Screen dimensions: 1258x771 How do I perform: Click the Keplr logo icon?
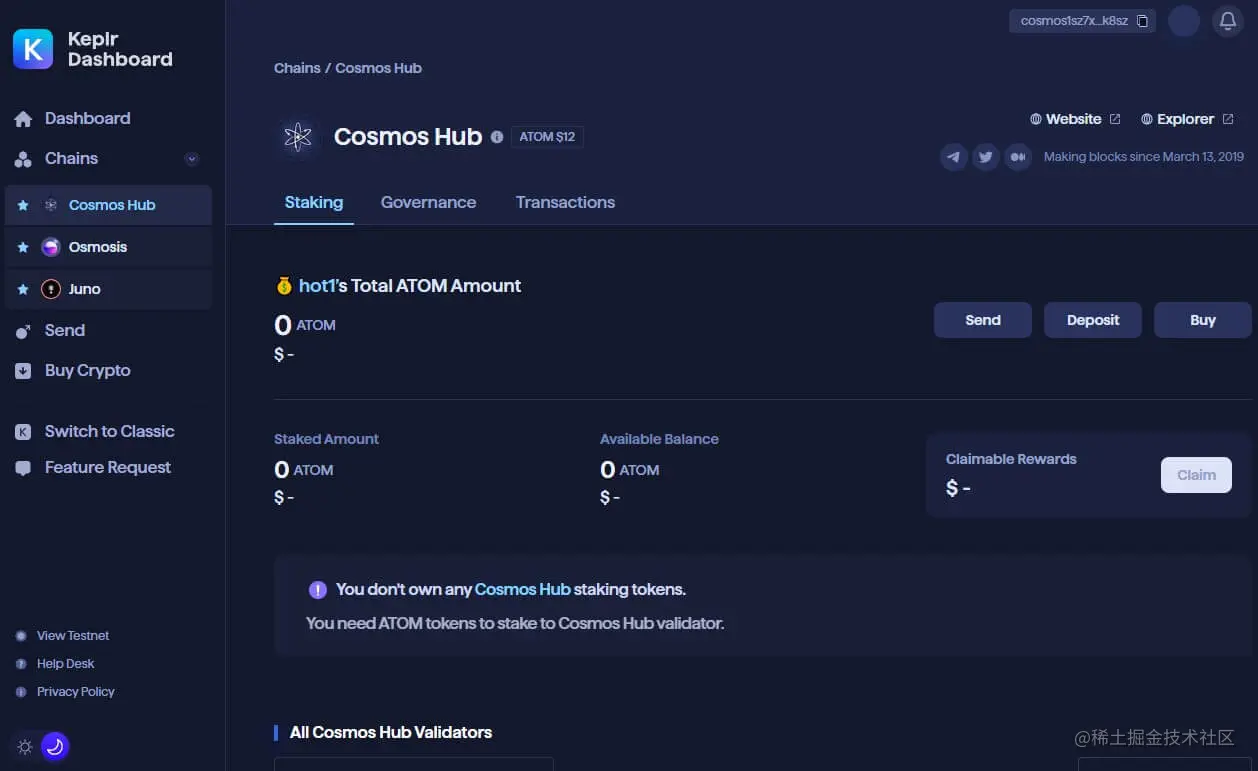[33, 49]
